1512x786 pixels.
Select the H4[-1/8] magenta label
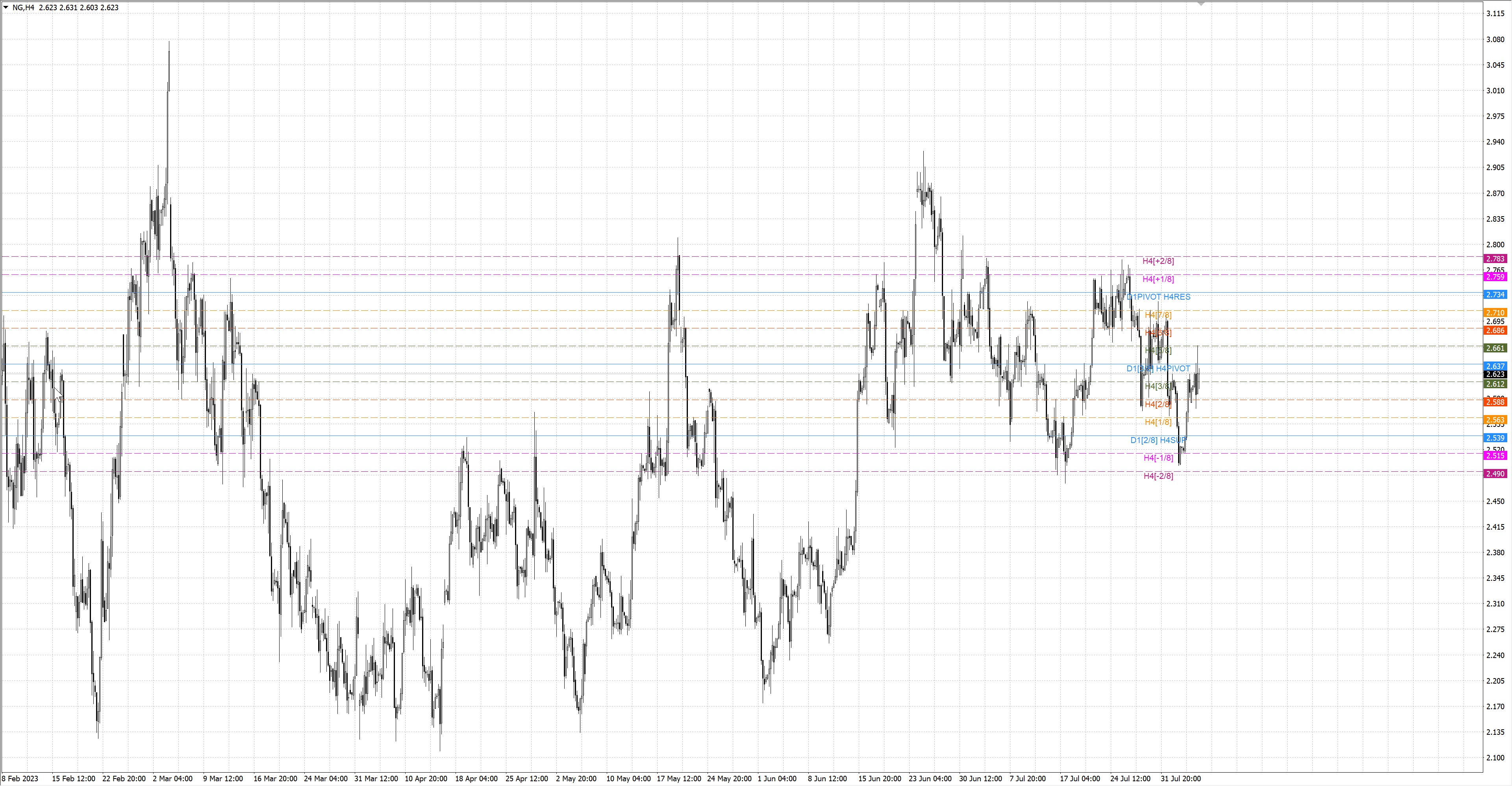[x=1158, y=458]
